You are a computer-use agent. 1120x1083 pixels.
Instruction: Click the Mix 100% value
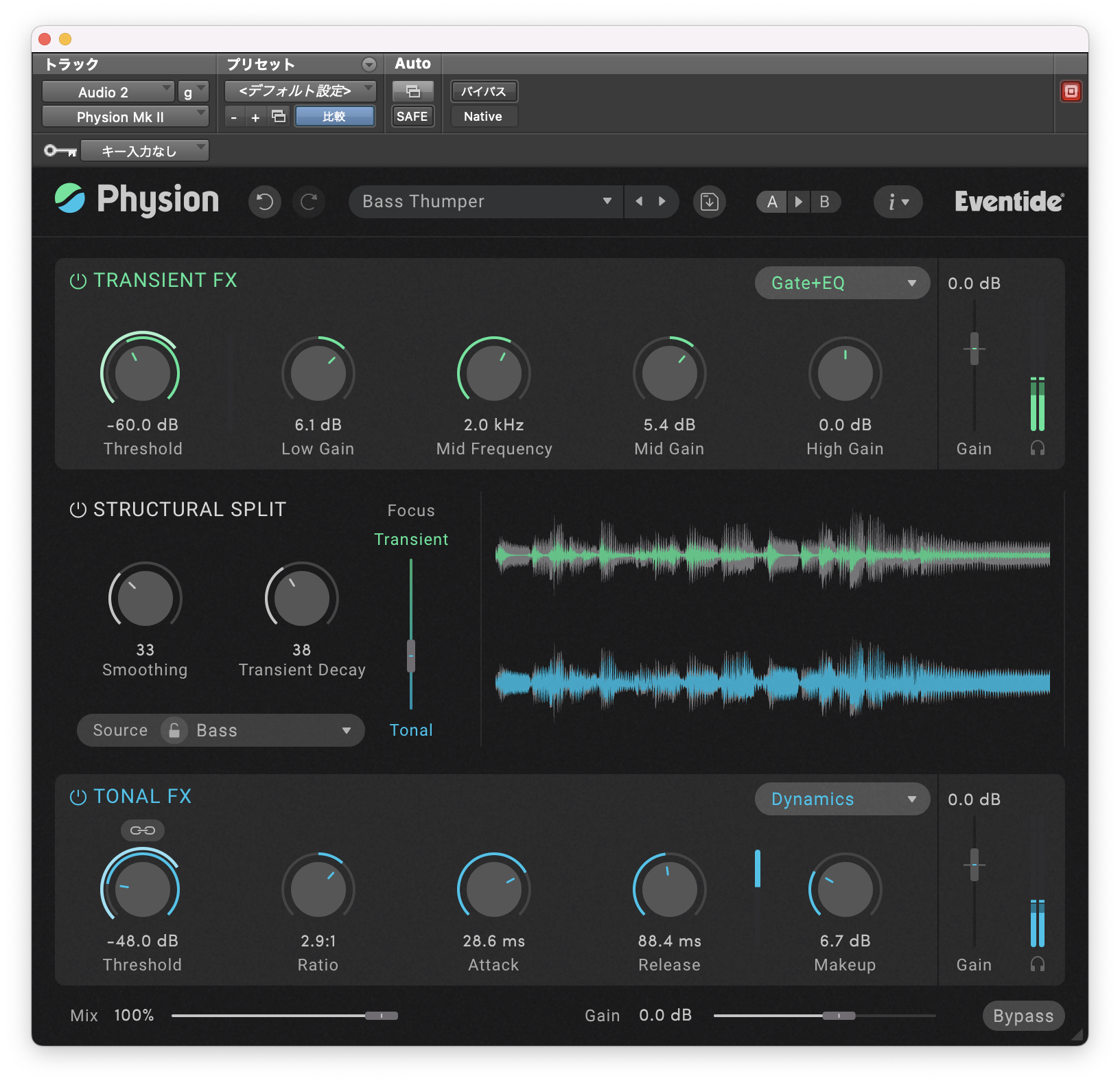tap(134, 1015)
